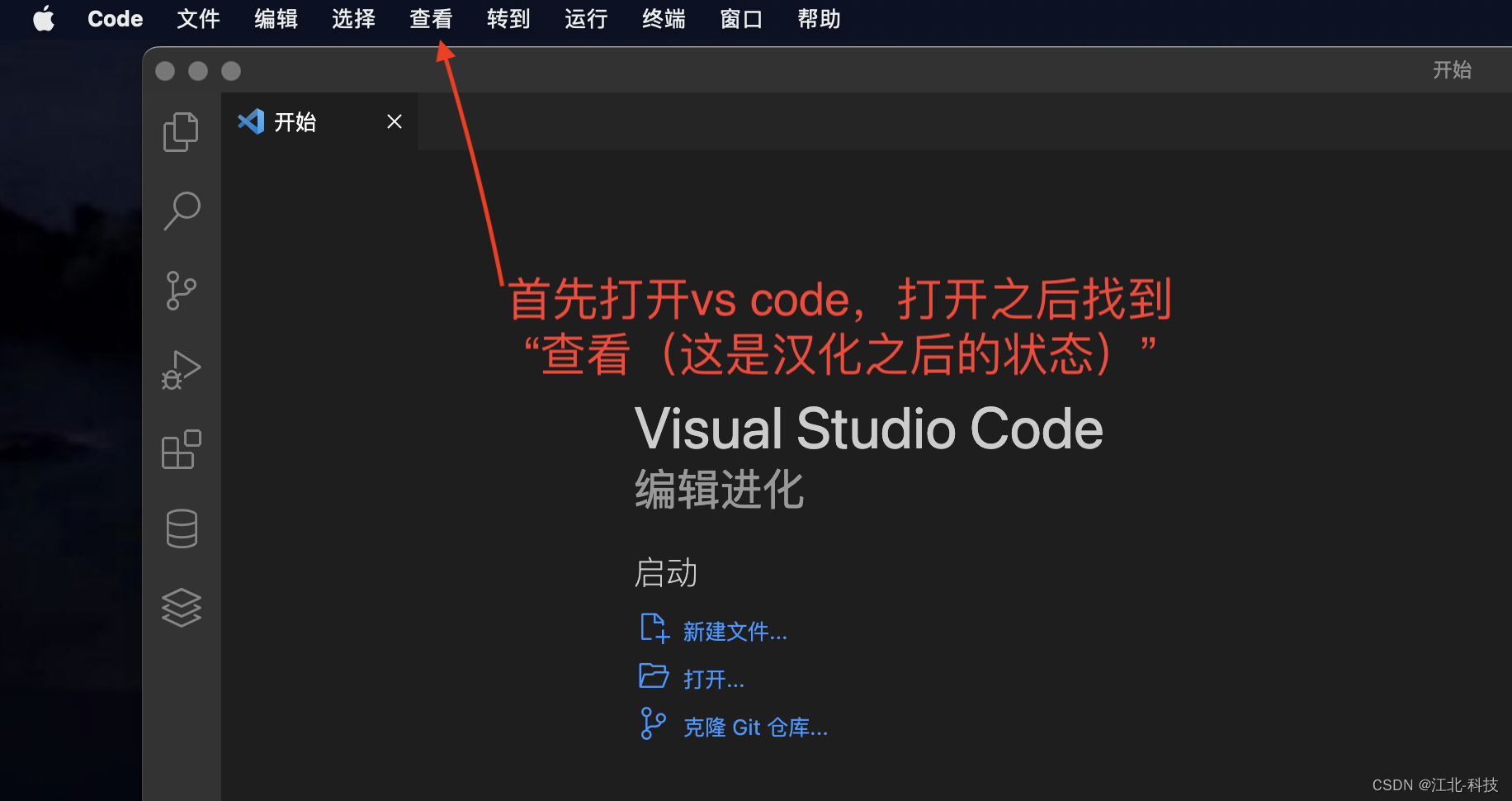Open the 查看 menu

pyautogui.click(x=431, y=18)
